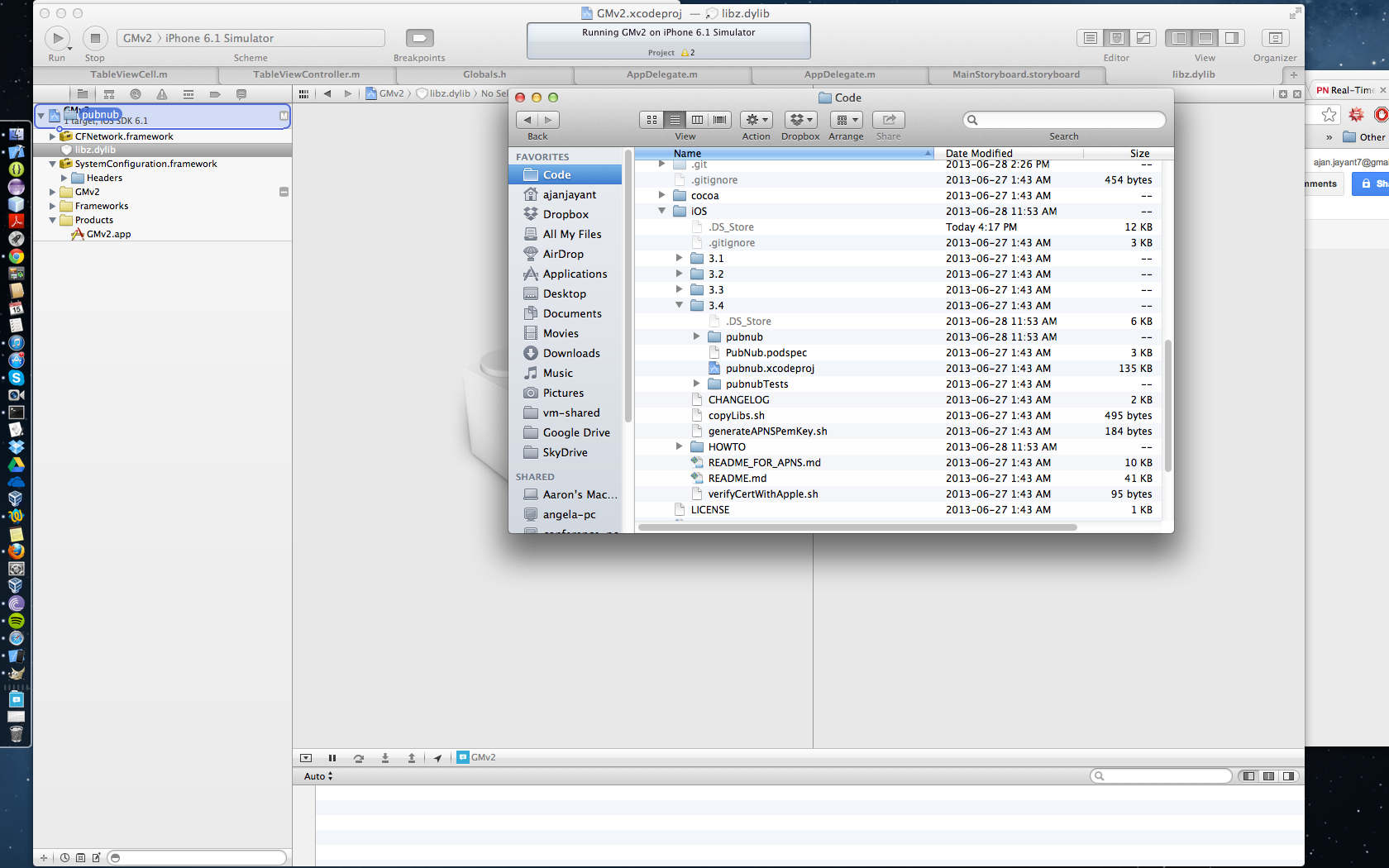Show the Assistant editor
The height and width of the screenshot is (868, 1389).
(1116, 38)
